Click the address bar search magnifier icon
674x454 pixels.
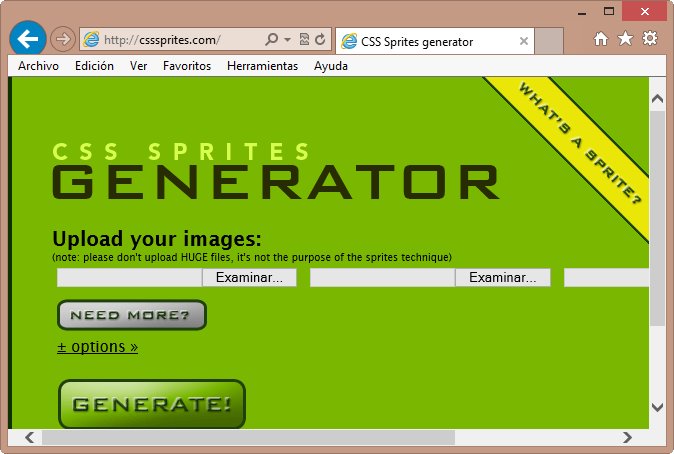tap(272, 40)
